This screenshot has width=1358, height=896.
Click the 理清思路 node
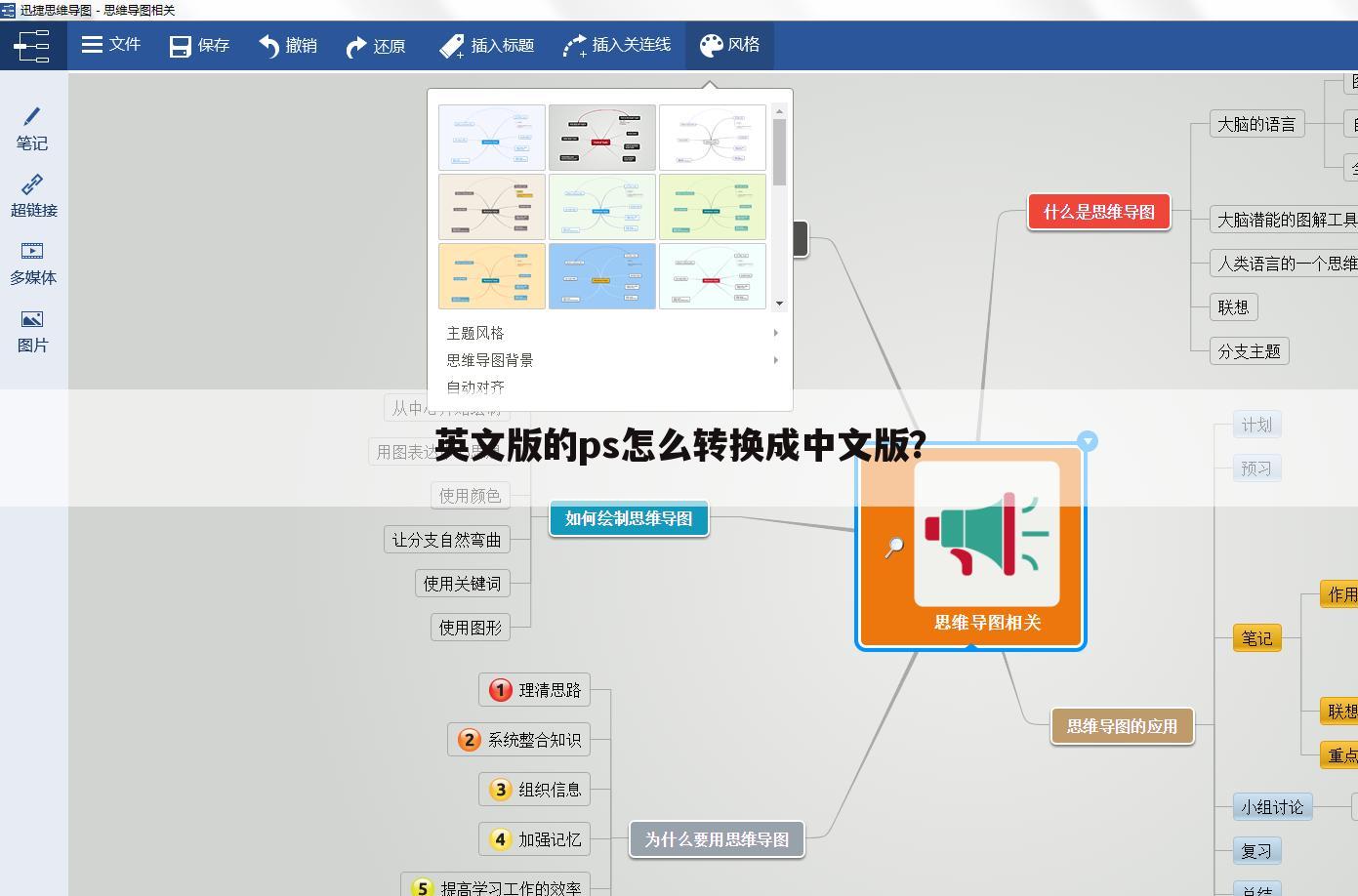point(534,690)
